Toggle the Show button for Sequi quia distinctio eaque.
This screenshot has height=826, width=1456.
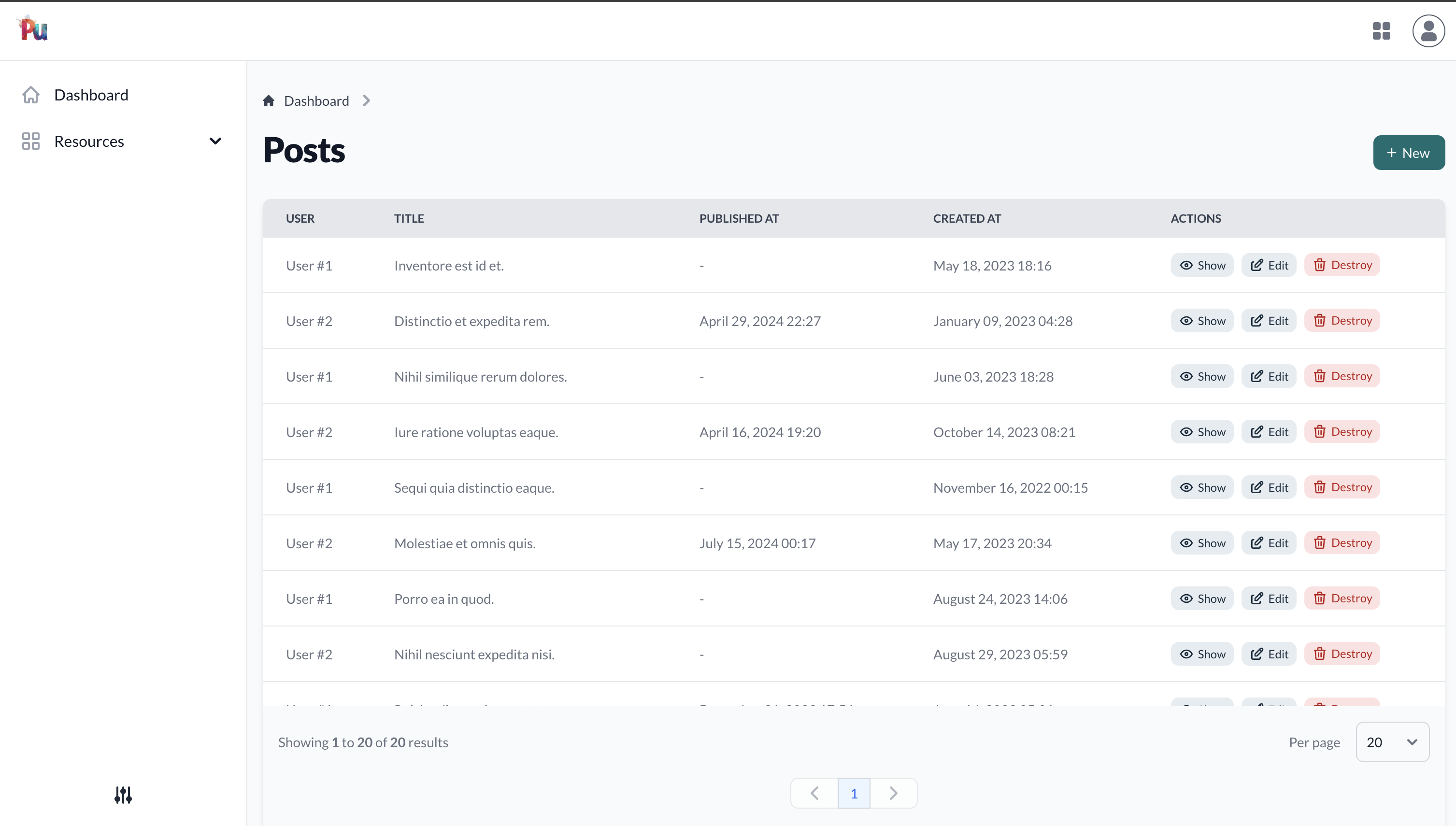click(1202, 487)
